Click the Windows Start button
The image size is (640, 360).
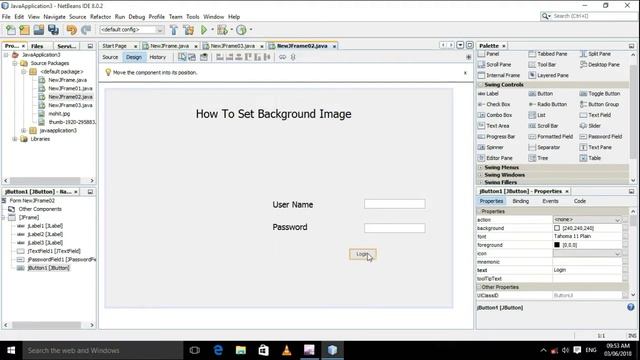[11, 350]
